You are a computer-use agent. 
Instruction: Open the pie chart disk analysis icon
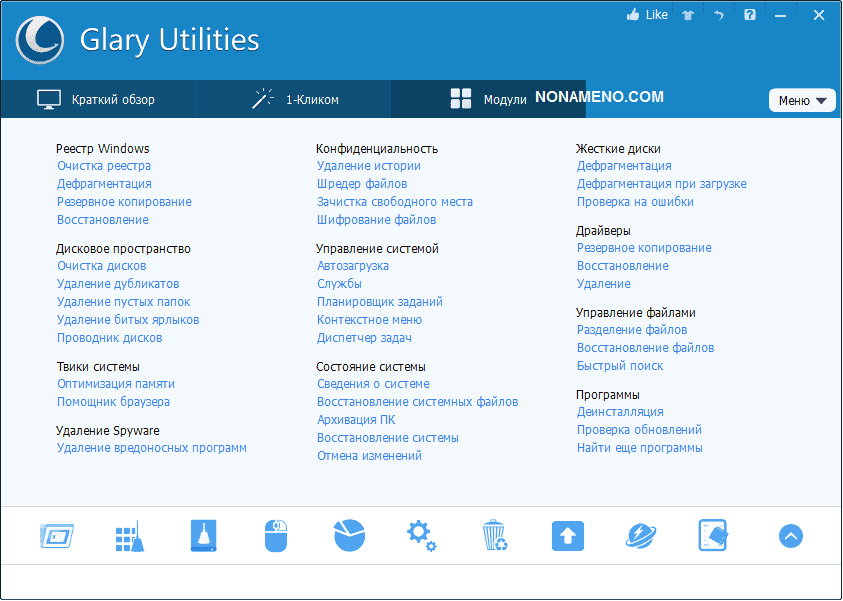(x=349, y=536)
